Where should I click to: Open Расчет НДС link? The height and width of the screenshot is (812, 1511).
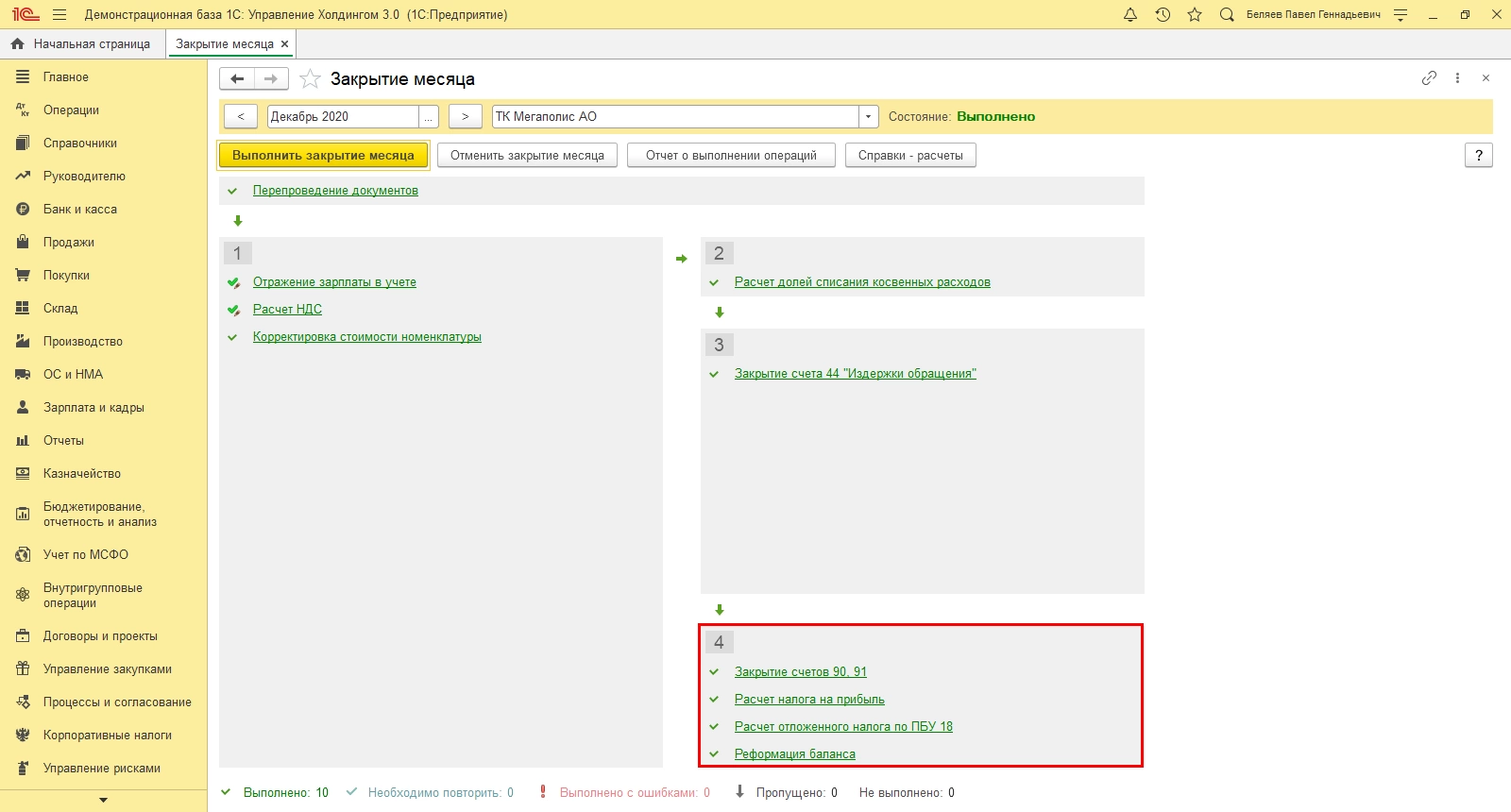click(287, 310)
